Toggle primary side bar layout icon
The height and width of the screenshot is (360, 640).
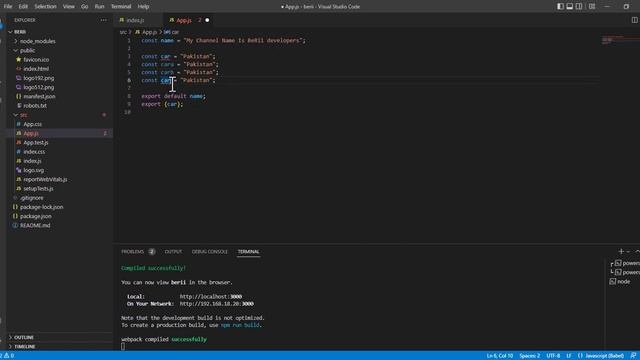pyautogui.click(x=560, y=7)
